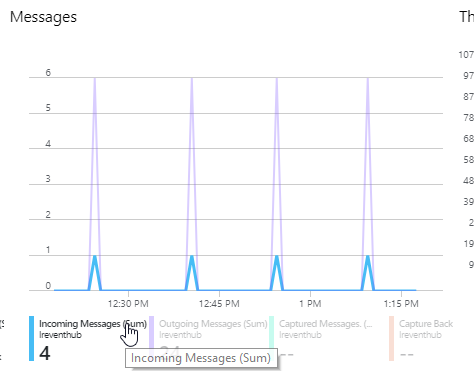
Task: Select the blue peak just before 1 PM
Action: coord(277,256)
